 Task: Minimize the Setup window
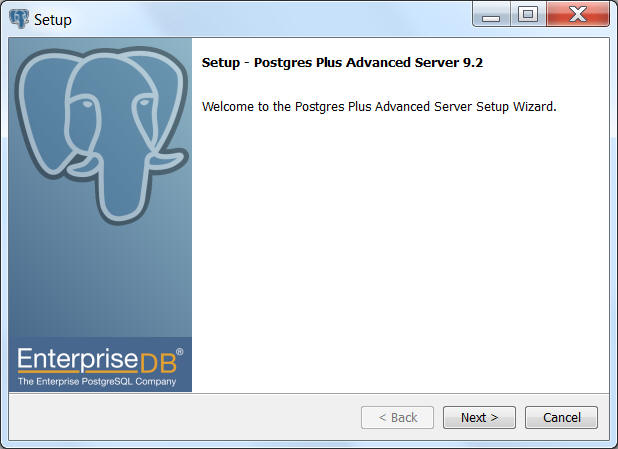click(491, 15)
